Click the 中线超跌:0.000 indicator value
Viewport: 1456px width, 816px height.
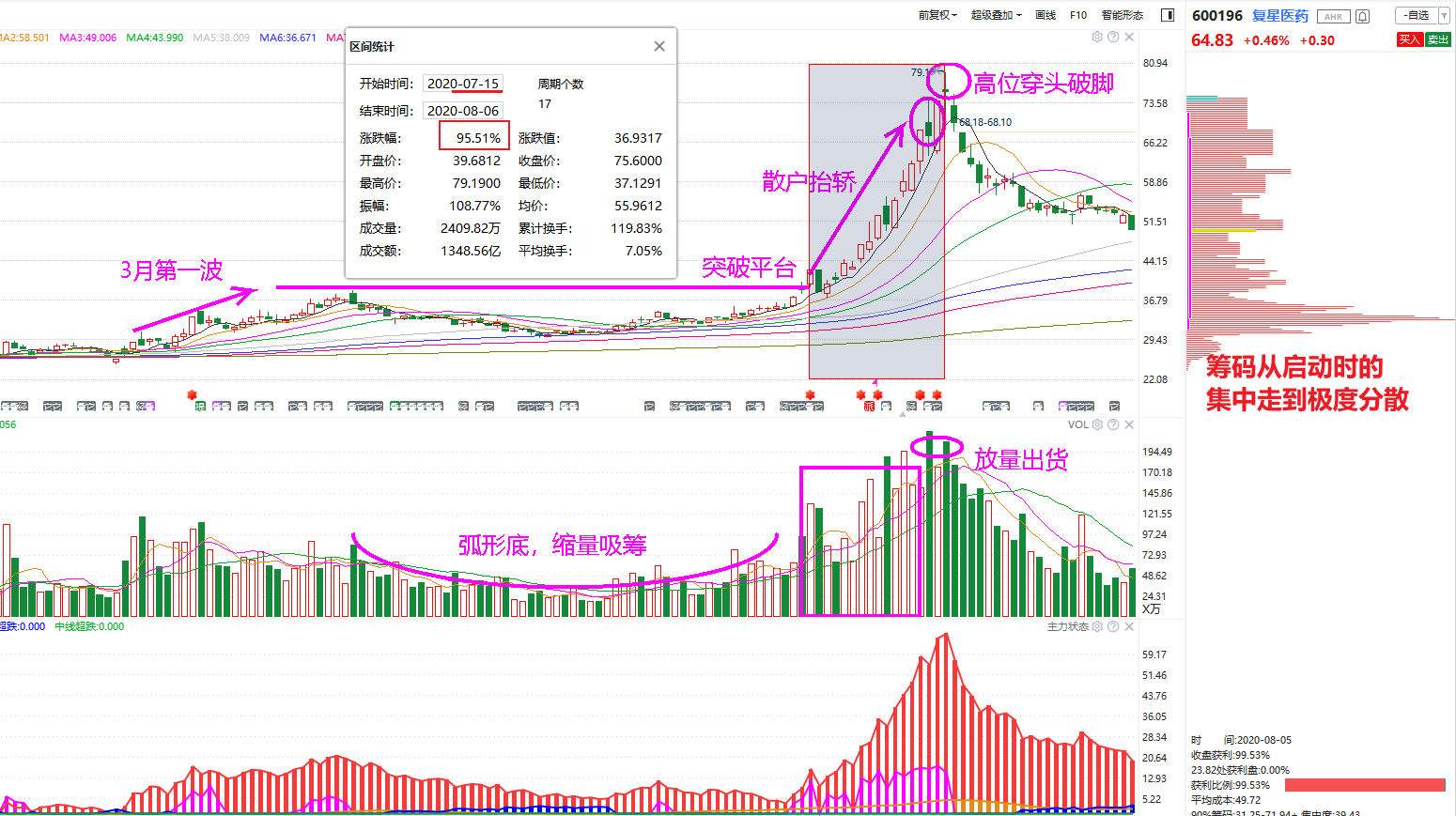[89, 626]
